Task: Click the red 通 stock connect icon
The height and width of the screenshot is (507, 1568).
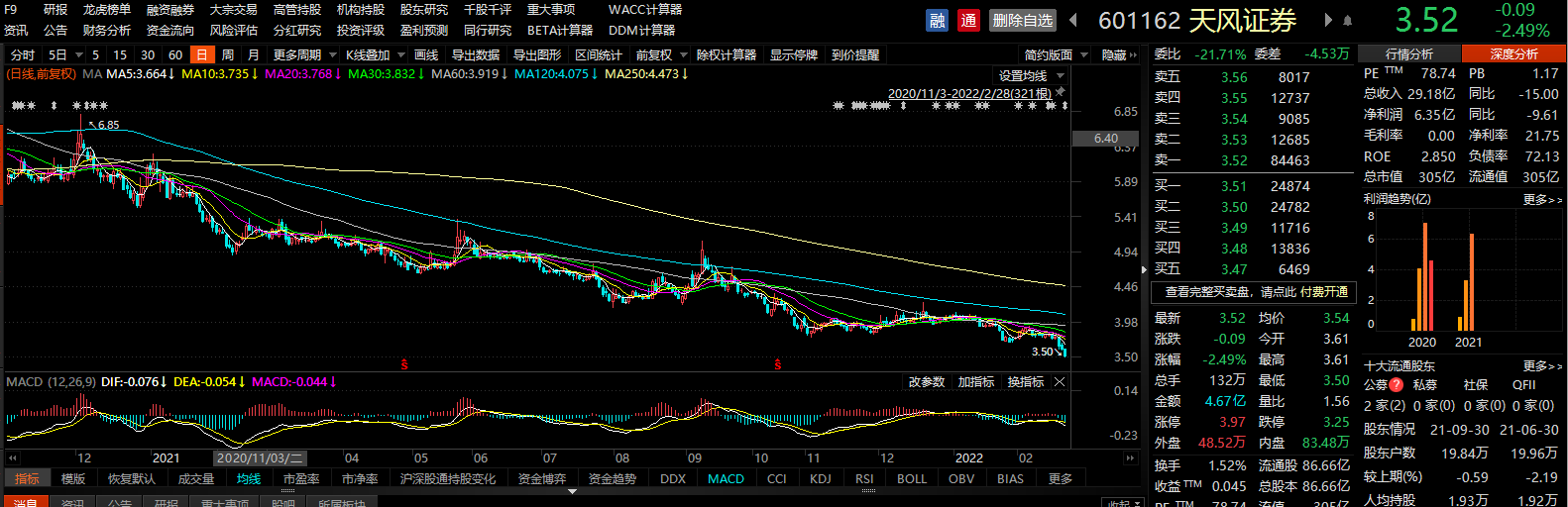Action: pos(968,20)
